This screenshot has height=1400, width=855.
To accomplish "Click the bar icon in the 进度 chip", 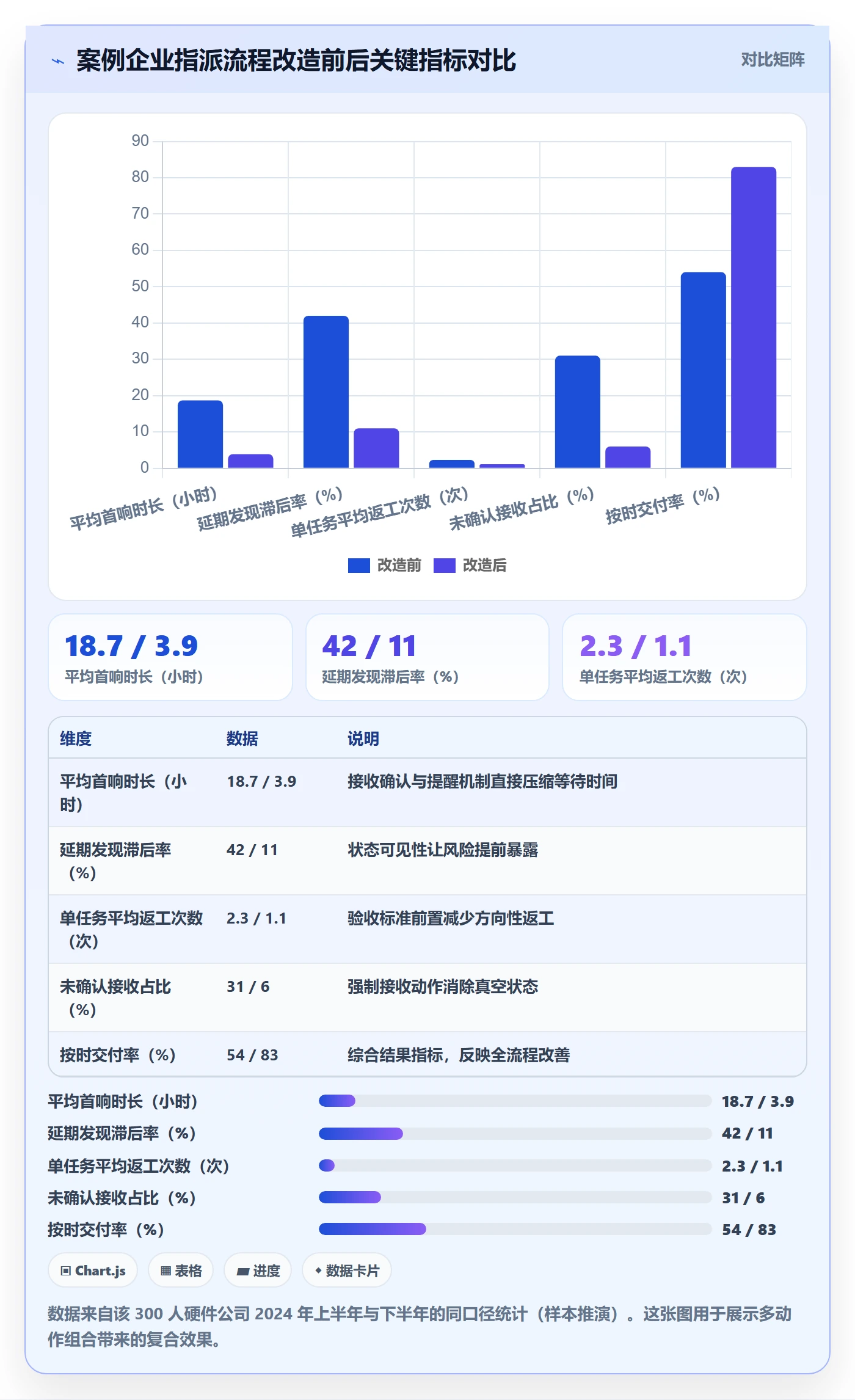I will (x=242, y=1272).
